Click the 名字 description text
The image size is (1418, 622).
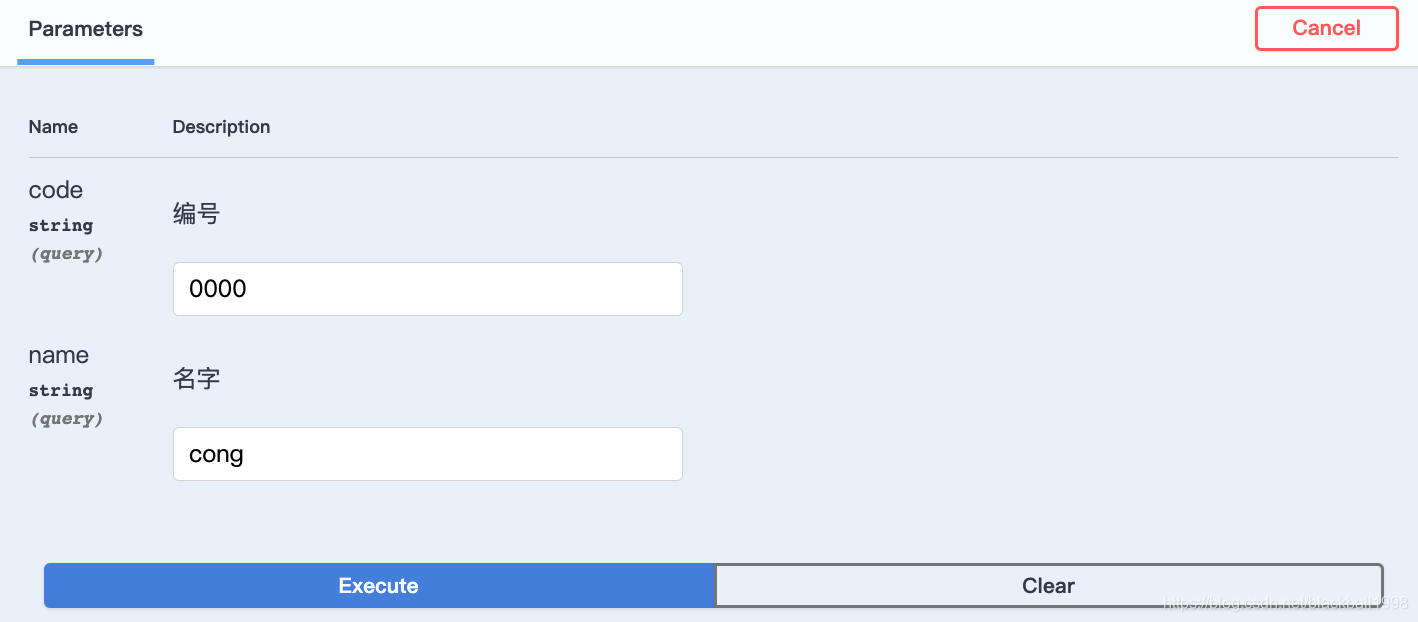click(x=196, y=379)
